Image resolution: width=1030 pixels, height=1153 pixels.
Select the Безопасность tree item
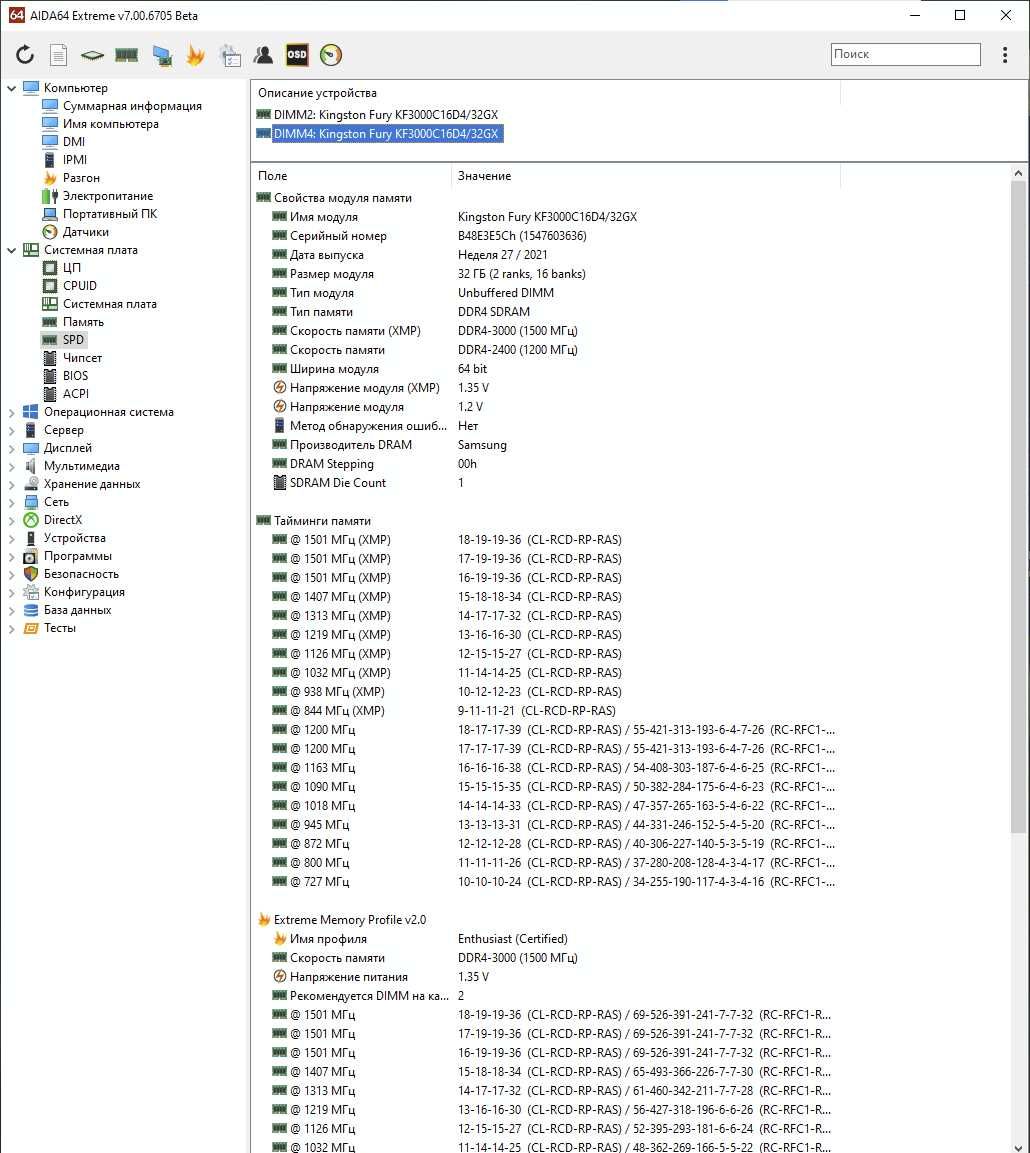(x=81, y=574)
